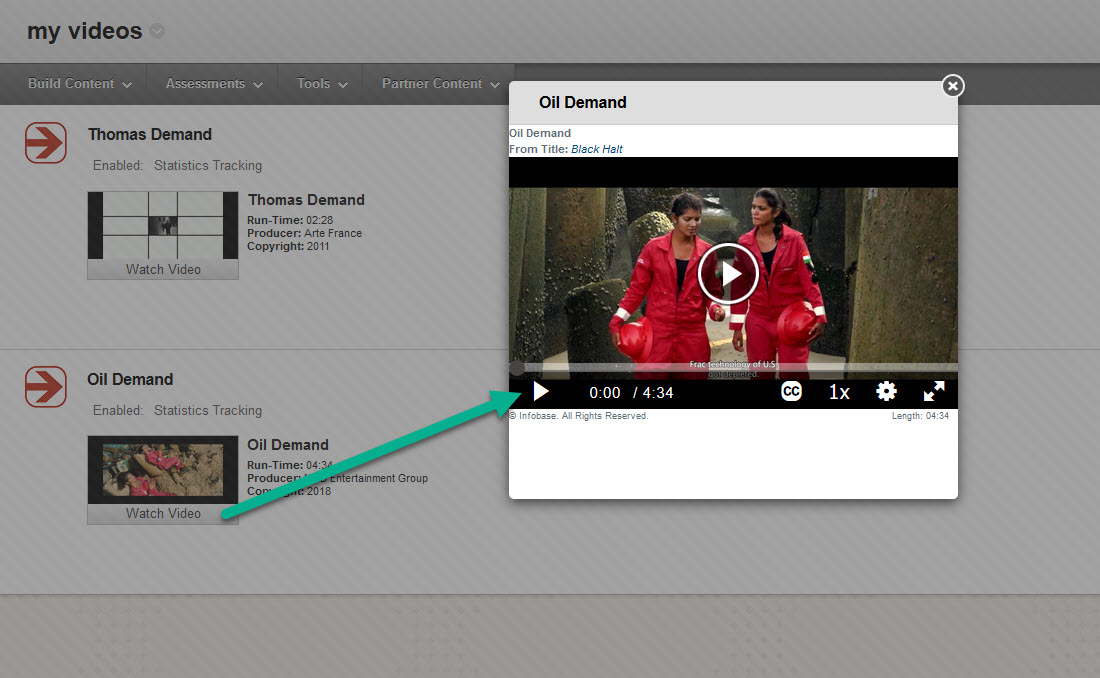Click Copyright 2011 text

(288, 246)
